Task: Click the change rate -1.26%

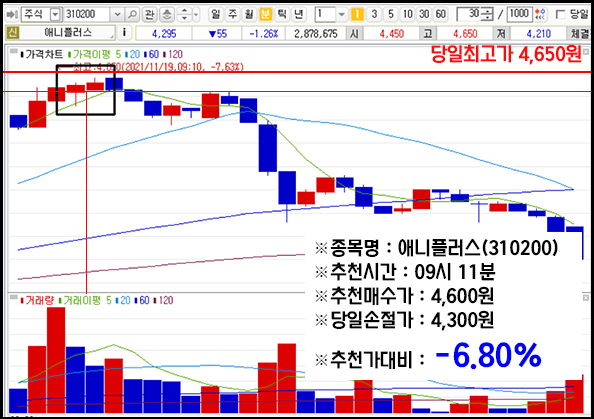Action: (264, 34)
